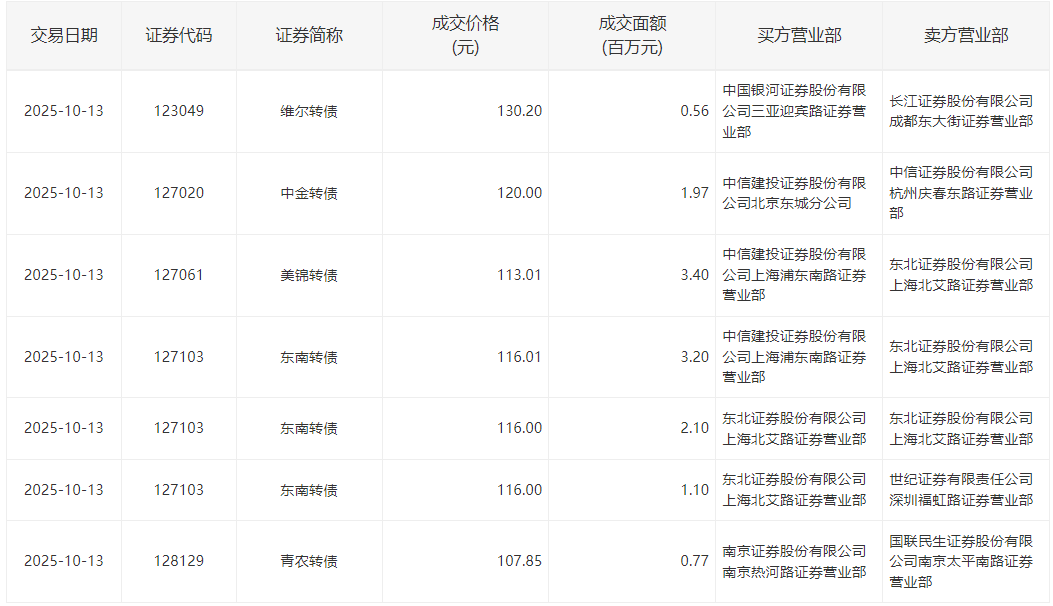Click the trade amount 0.56

[x=694, y=111]
